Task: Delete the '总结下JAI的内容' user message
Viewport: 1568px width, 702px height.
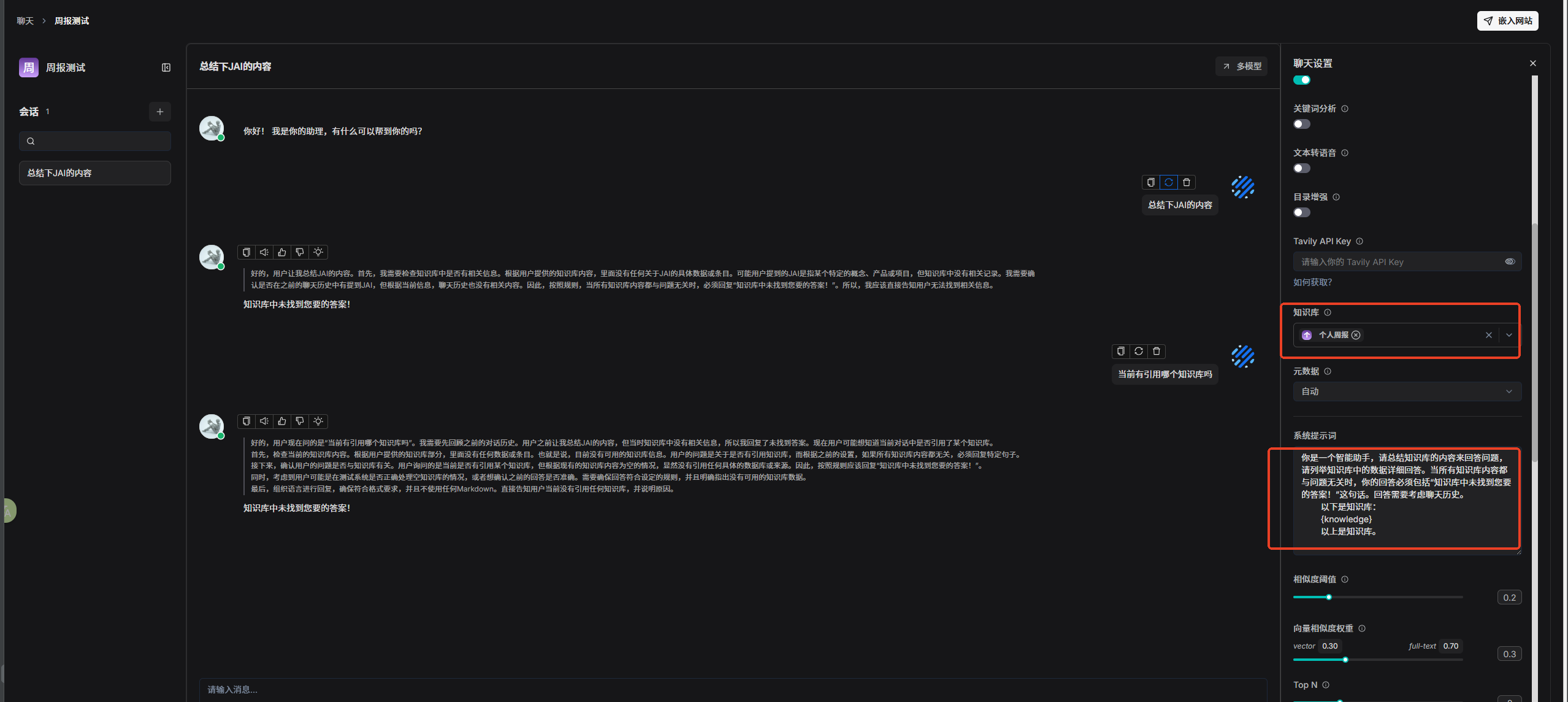Action: click(x=1186, y=182)
